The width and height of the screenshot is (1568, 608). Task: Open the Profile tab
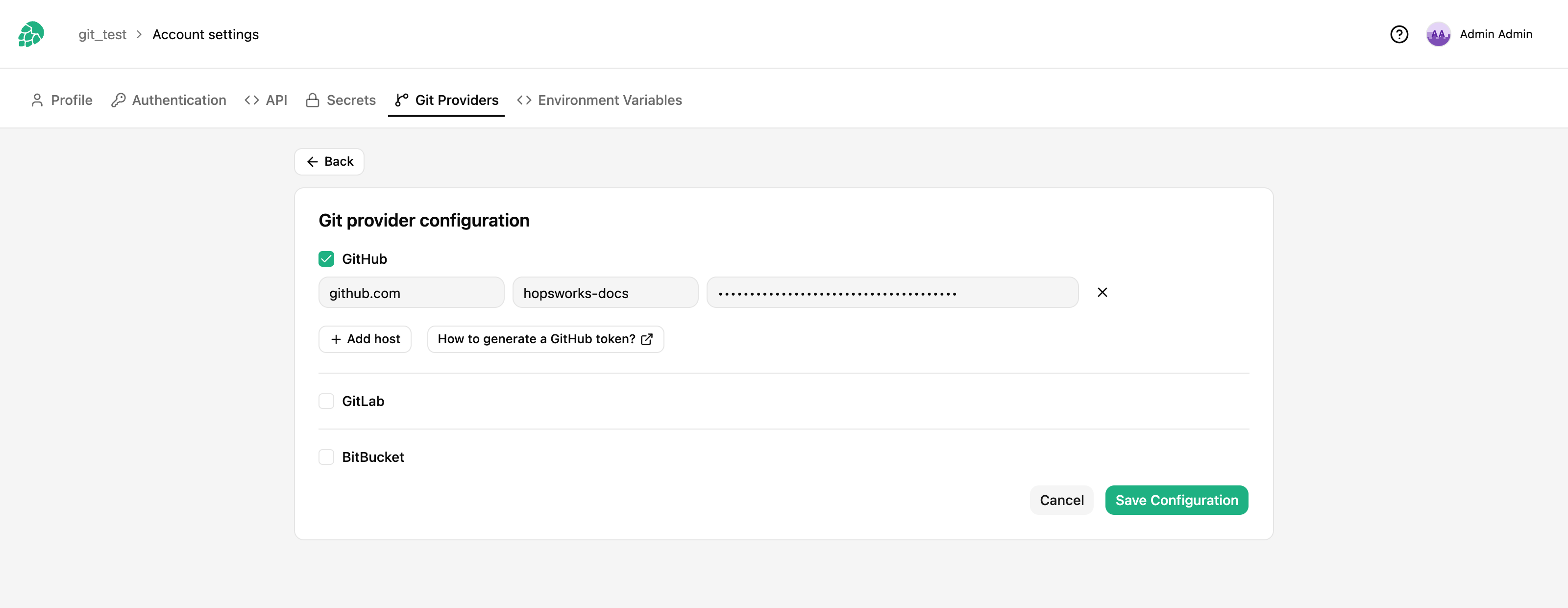point(61,100)
